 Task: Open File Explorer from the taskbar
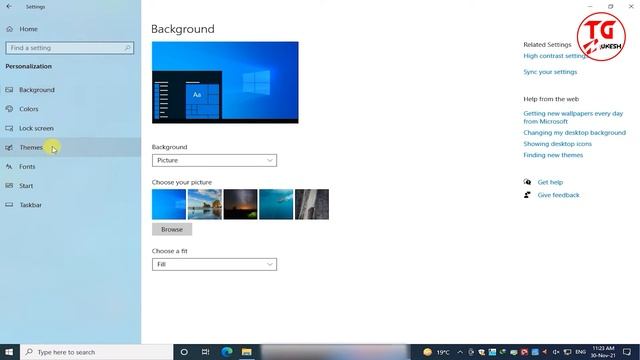[x=247, y=352]
